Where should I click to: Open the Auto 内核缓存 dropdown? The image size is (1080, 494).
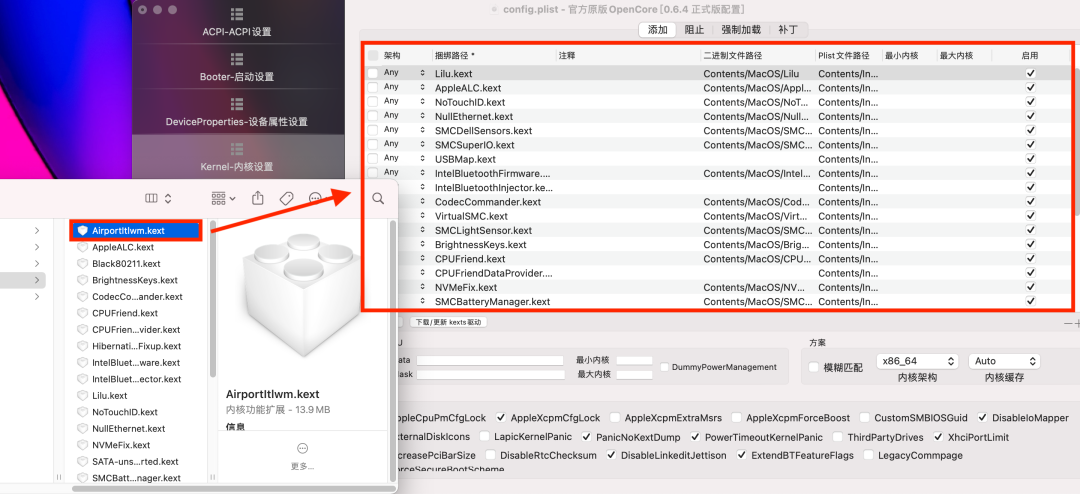[1004, 361]
